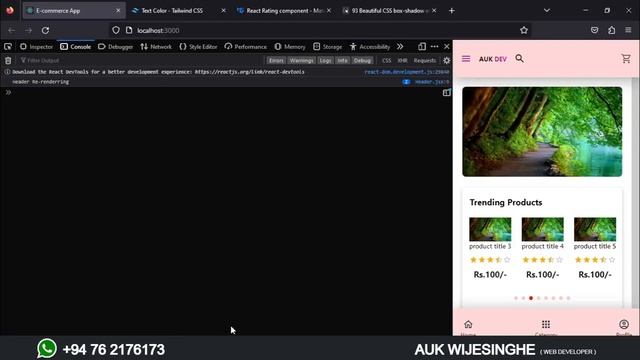Toggle the CSS console filter
This screenshot has height=360, width=640.
[x=387, y=60]
